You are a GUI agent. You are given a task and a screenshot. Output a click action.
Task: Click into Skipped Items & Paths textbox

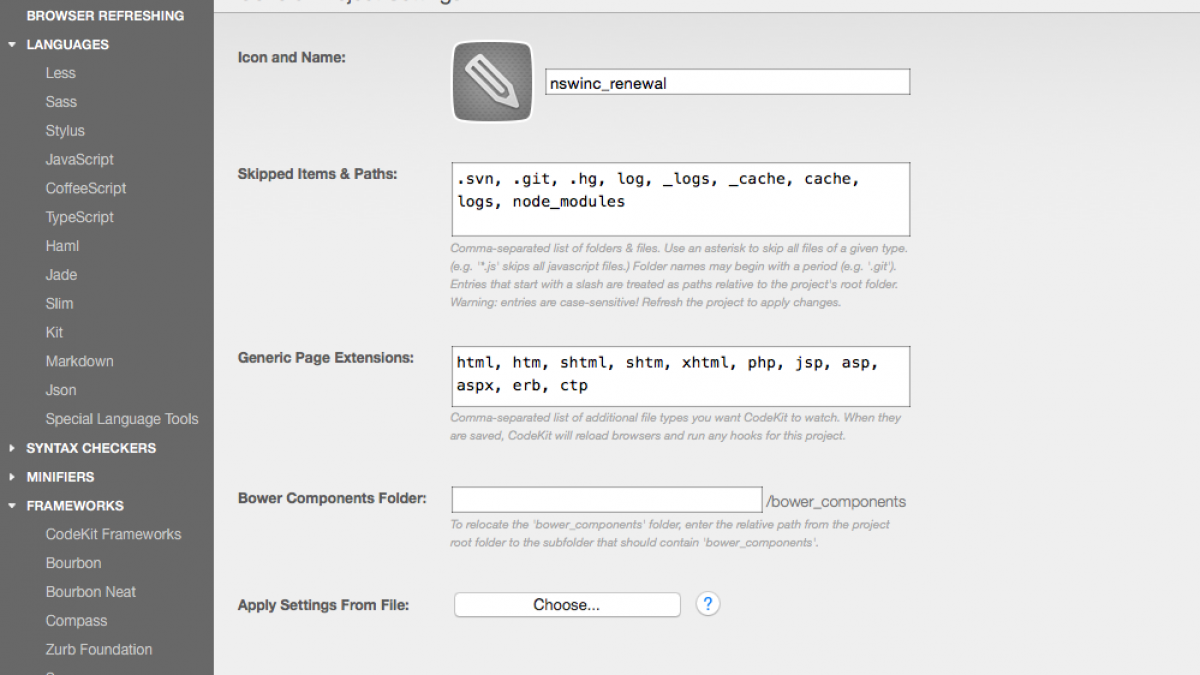(x=681, y=200)
